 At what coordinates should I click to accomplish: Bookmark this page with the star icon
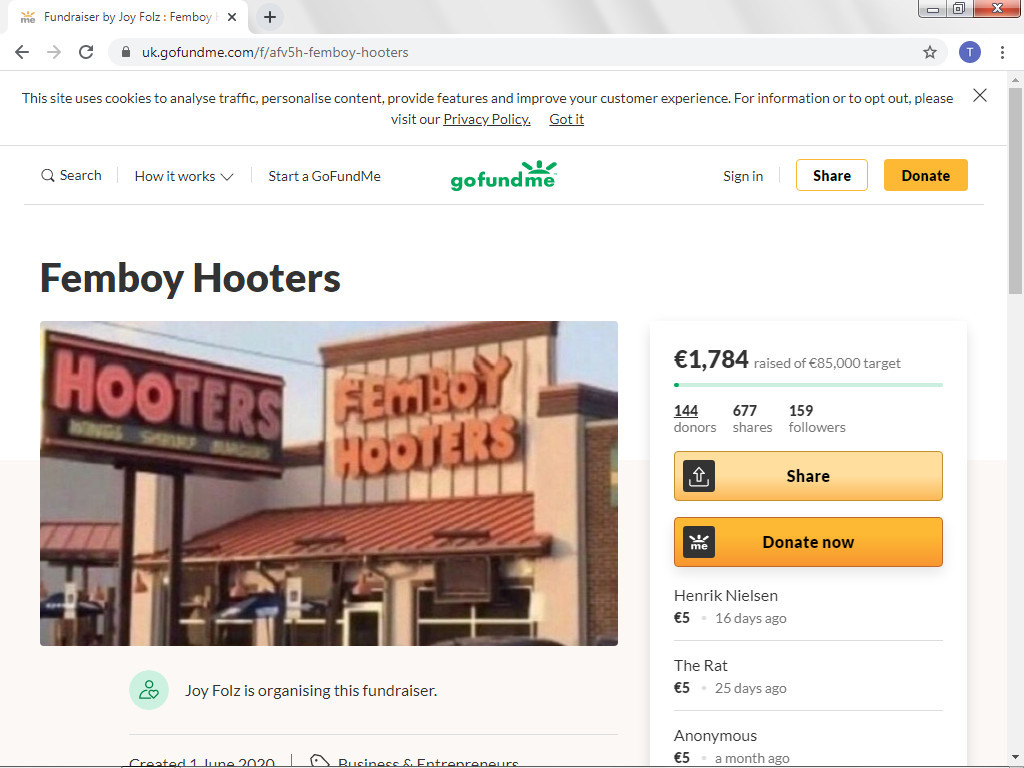(929, 52)
